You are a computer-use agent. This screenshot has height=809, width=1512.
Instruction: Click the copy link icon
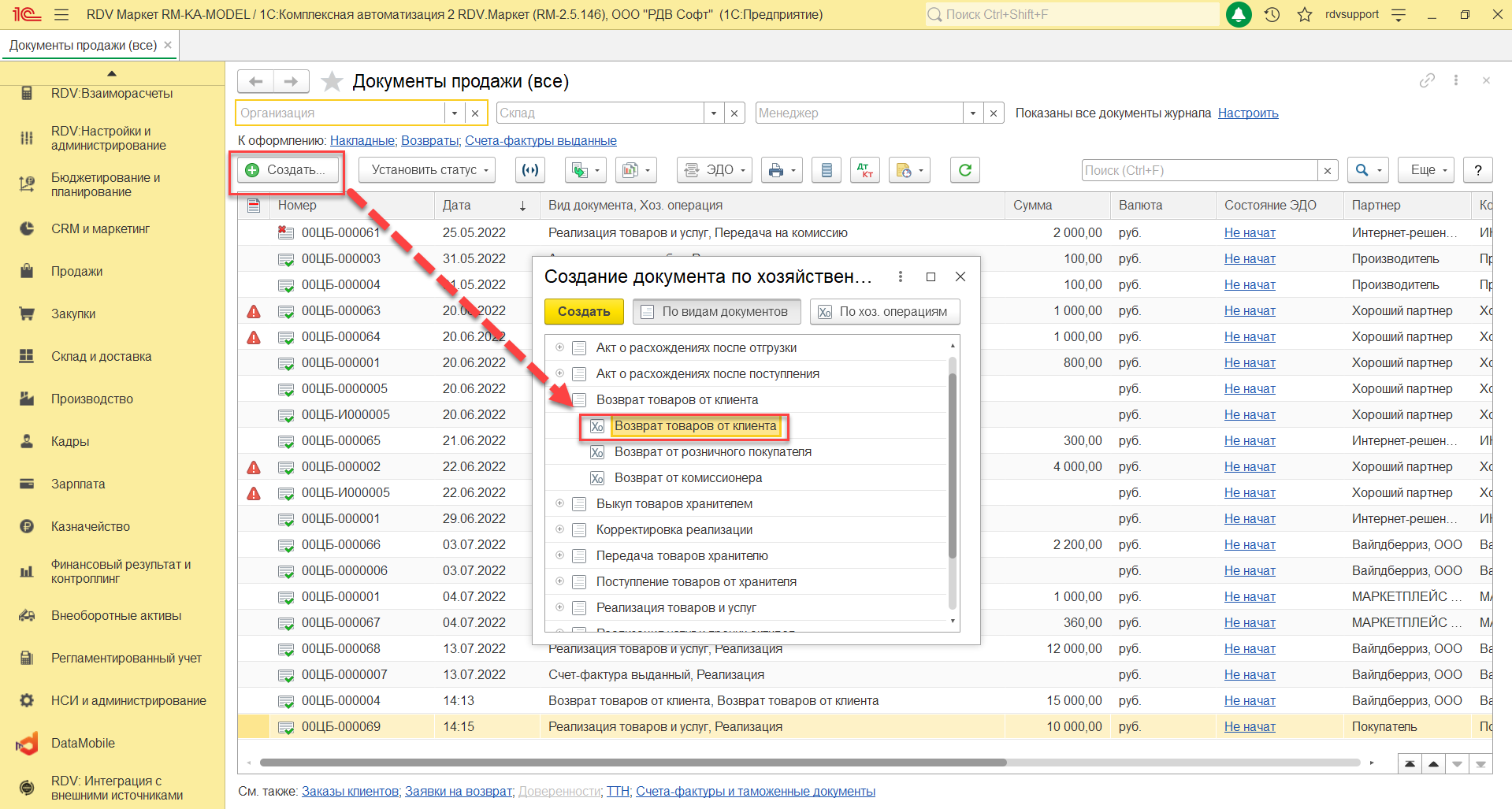pyautogui.click(x=1427, y=80)
